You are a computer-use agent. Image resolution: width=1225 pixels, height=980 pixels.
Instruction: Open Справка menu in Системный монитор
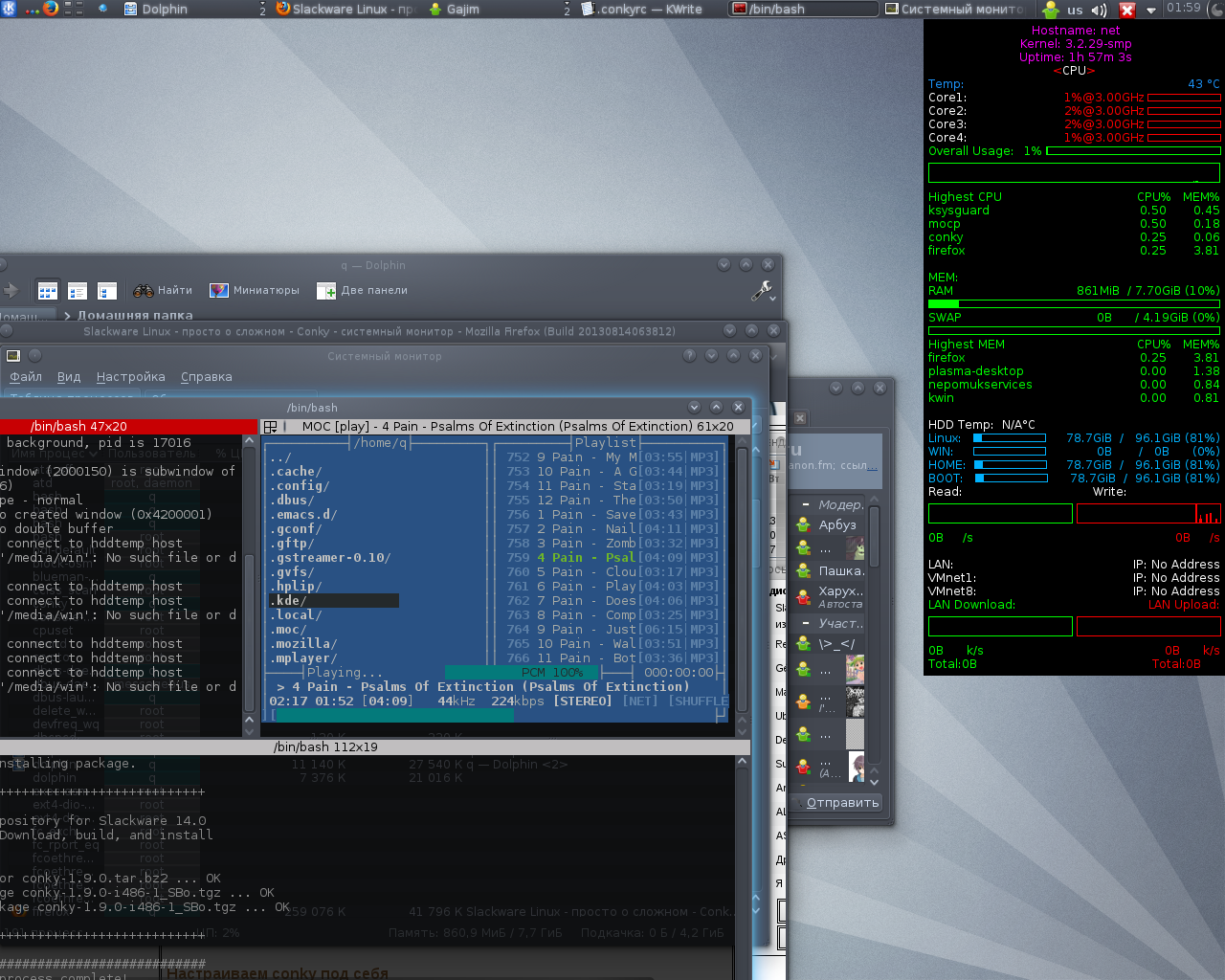coord(207,376)
